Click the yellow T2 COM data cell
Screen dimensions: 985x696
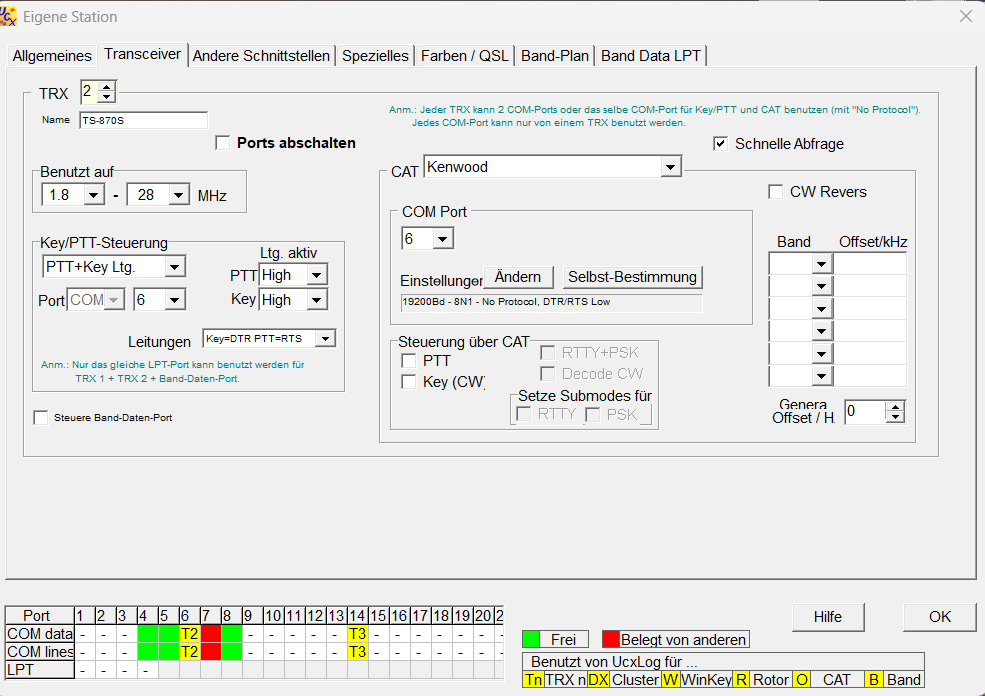coord(189,633)
